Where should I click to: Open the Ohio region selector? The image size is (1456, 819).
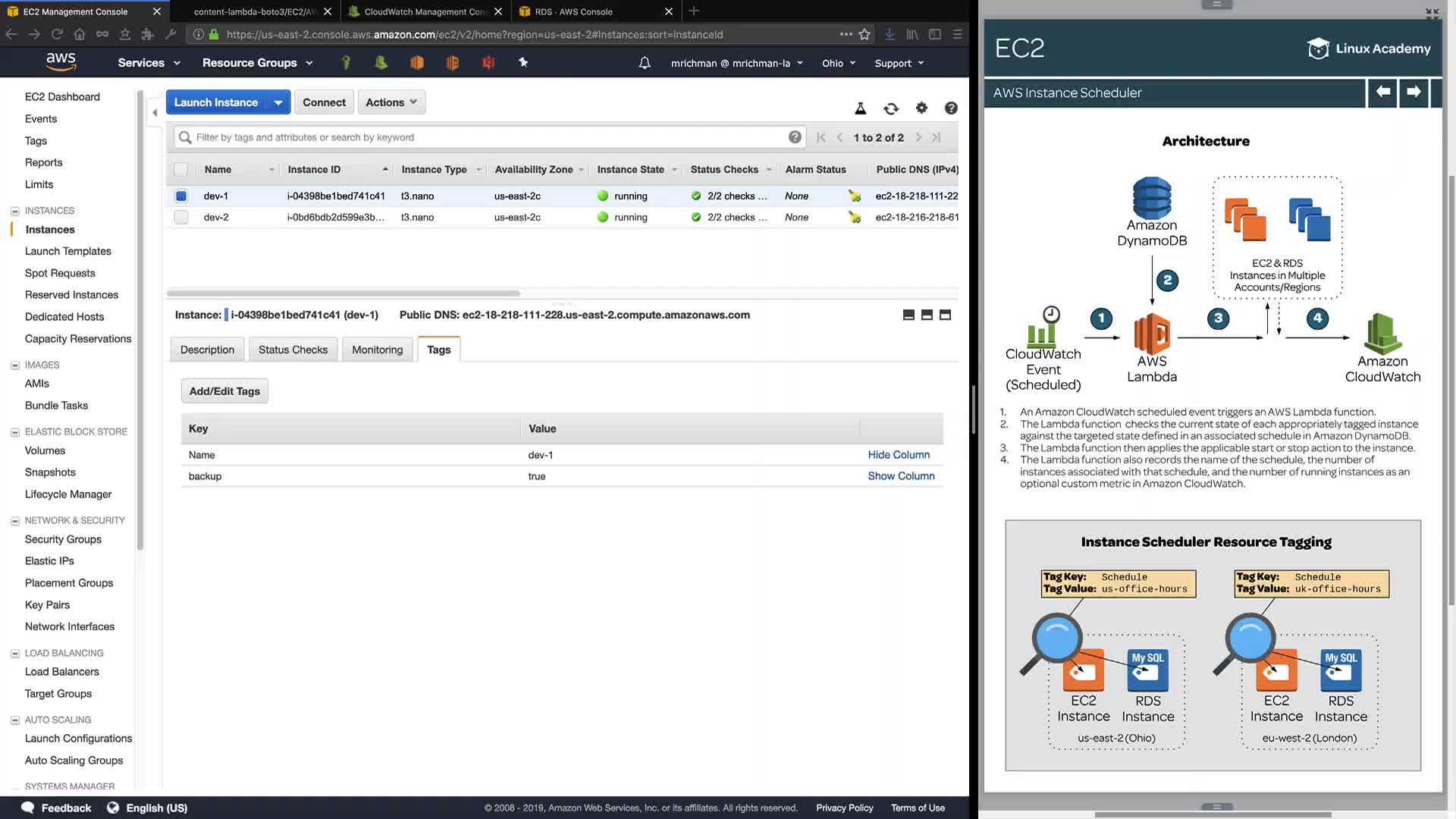pyautogui.click(x=839, y=63)
